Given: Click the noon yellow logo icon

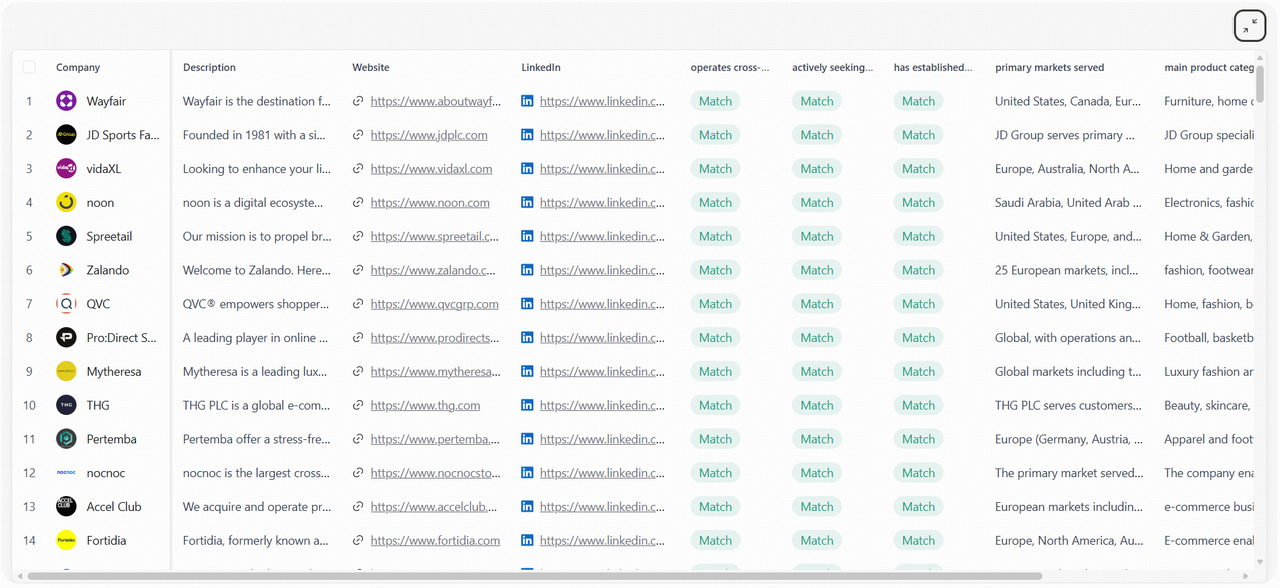Looking at the screenshot, I should pos(66,203).
